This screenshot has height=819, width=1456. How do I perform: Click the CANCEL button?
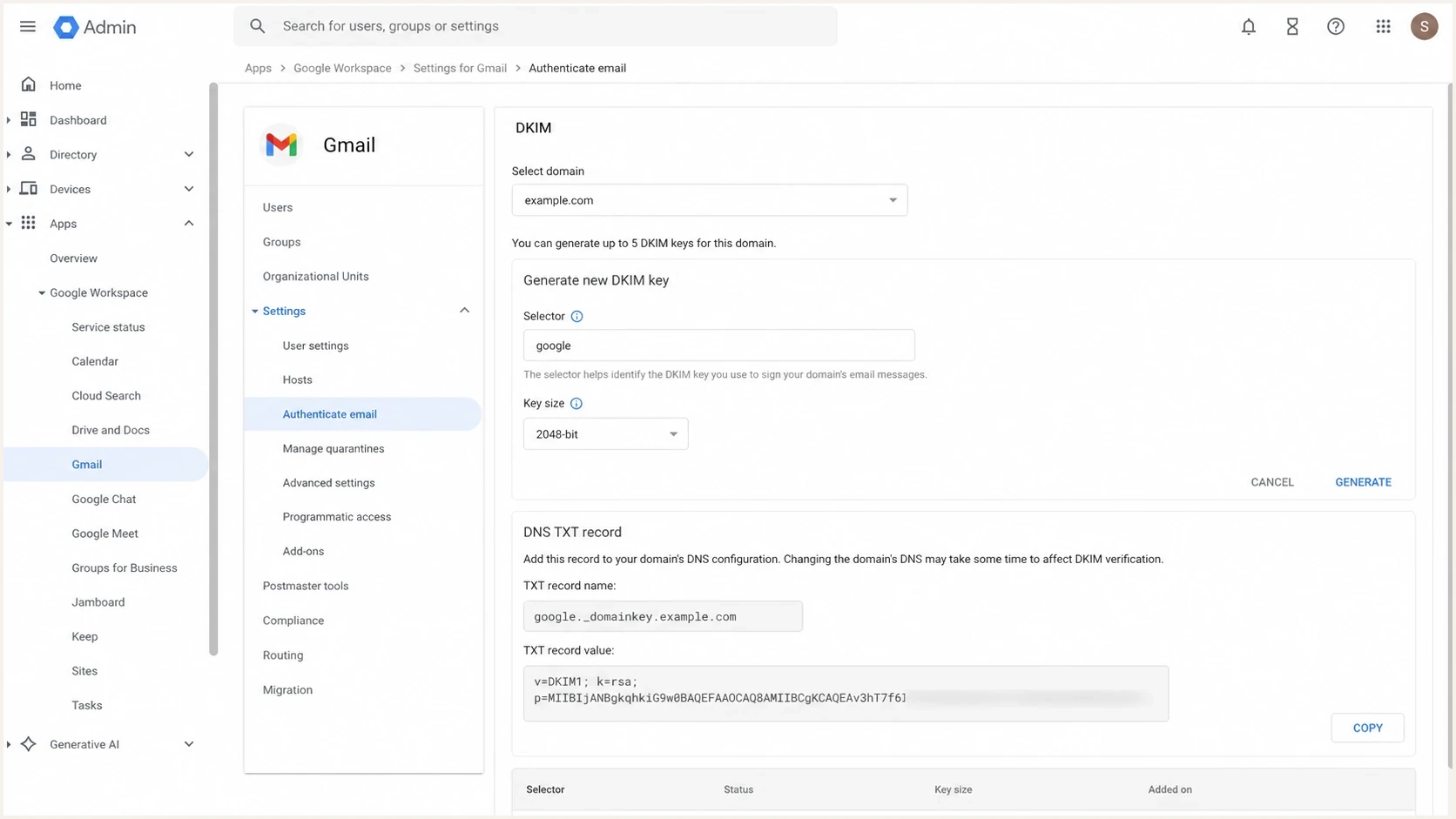[1272, 482]
